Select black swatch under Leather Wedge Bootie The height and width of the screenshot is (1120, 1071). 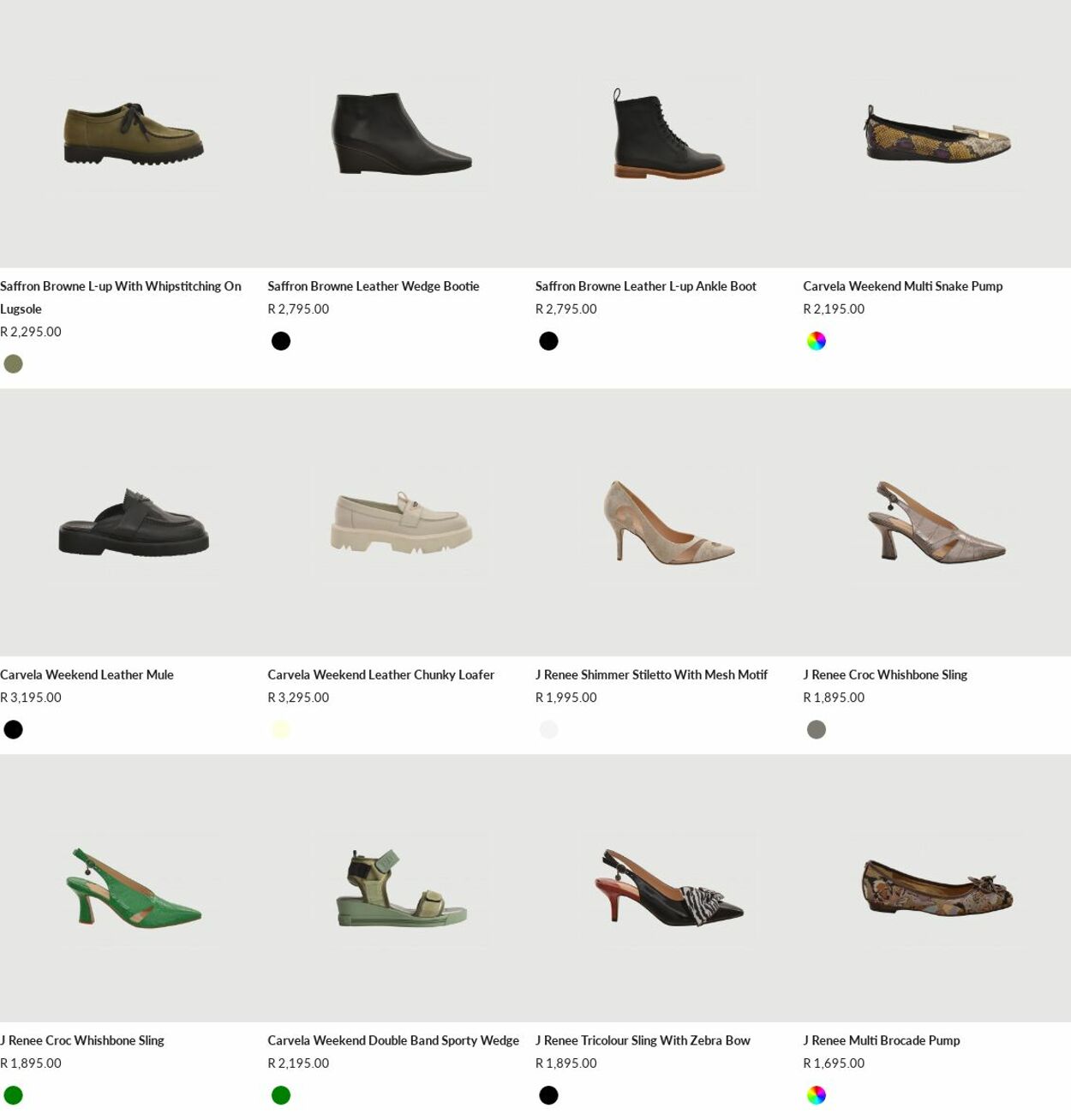pos(281,341)
